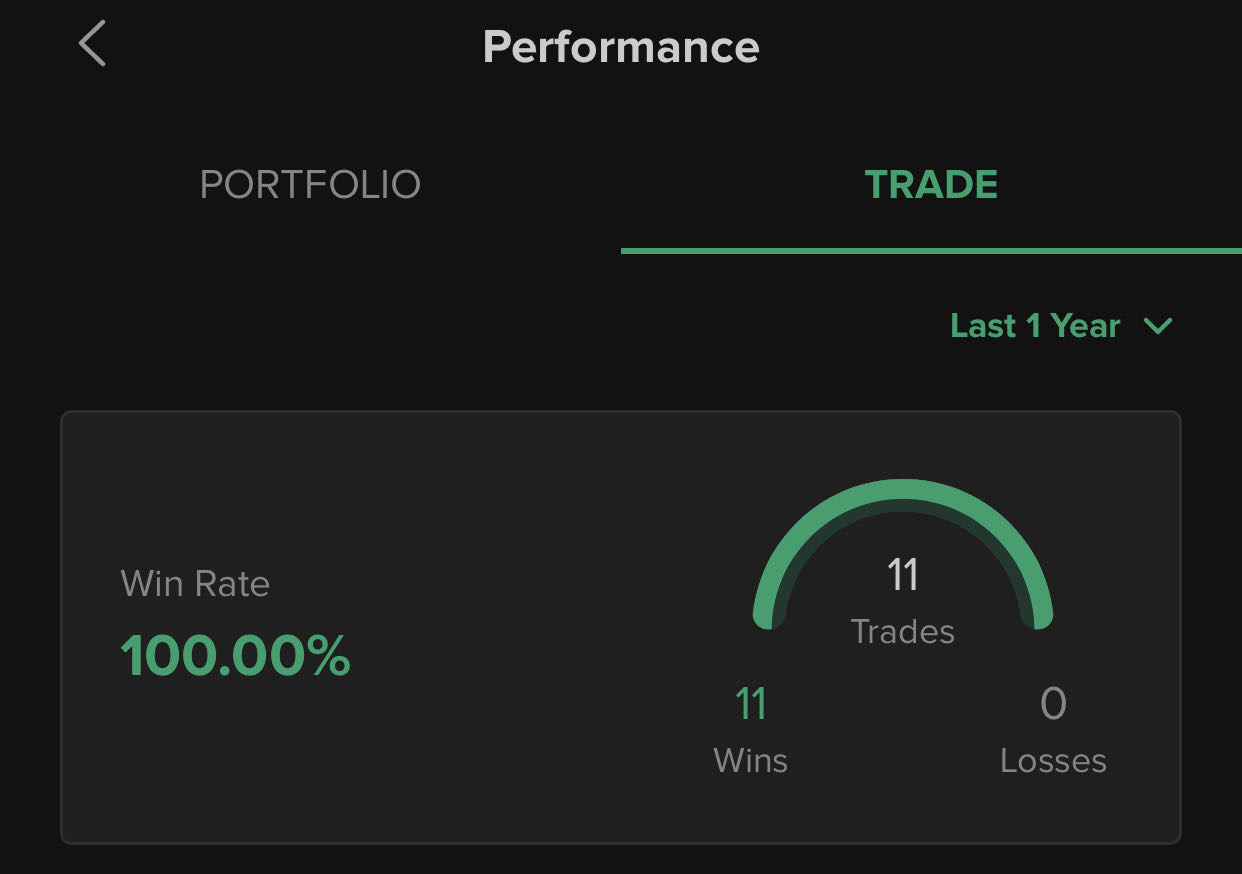Viewport: 1242px width, 874px height.
Task: Click the green 11 wins number
Action: pyautogui.click(x=751, y=704)
